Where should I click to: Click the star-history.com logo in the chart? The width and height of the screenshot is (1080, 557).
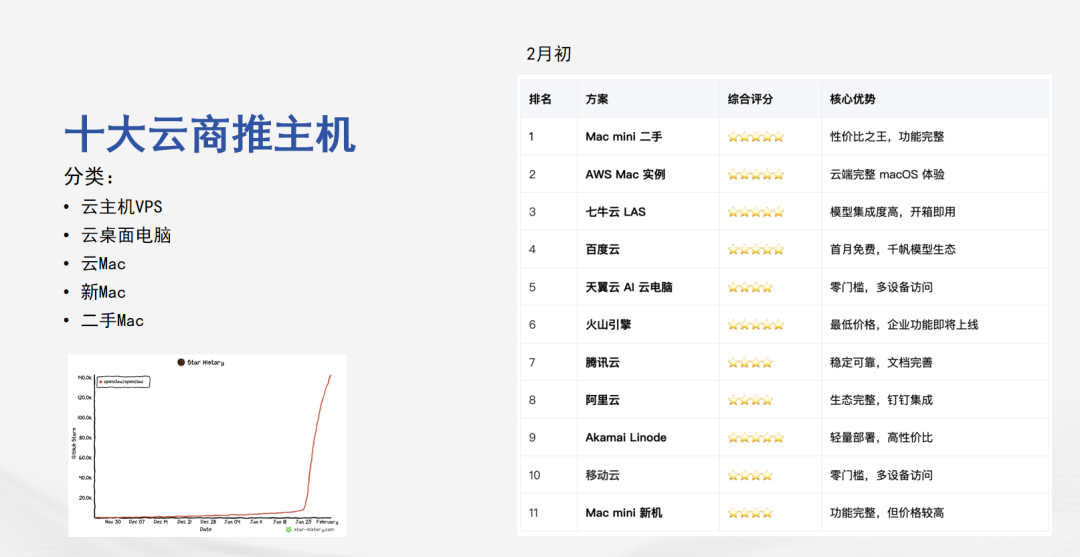pyautogui.click(x=310, y=529)
